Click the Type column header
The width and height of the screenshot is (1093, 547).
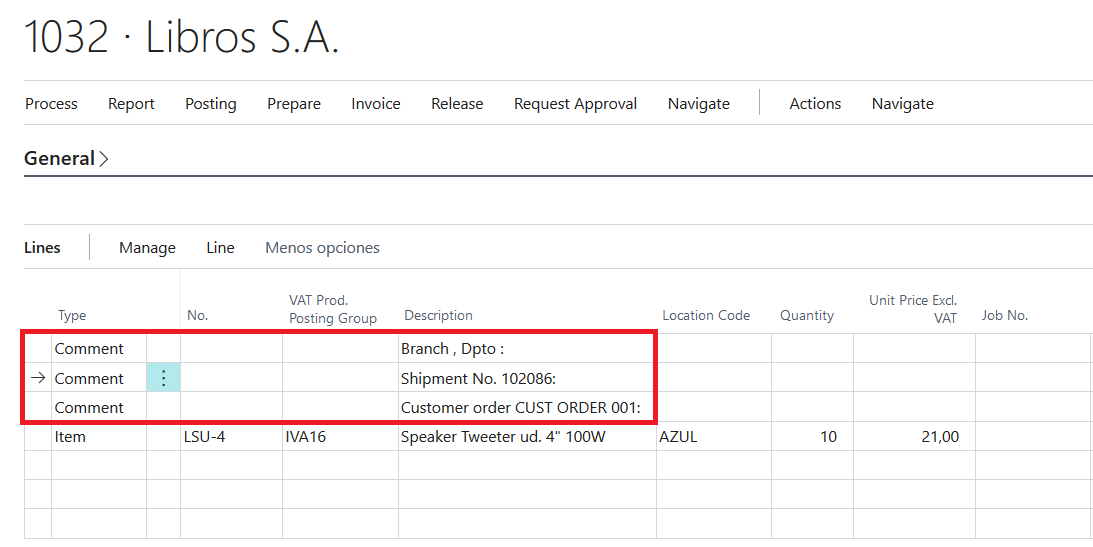coord(72,316)
